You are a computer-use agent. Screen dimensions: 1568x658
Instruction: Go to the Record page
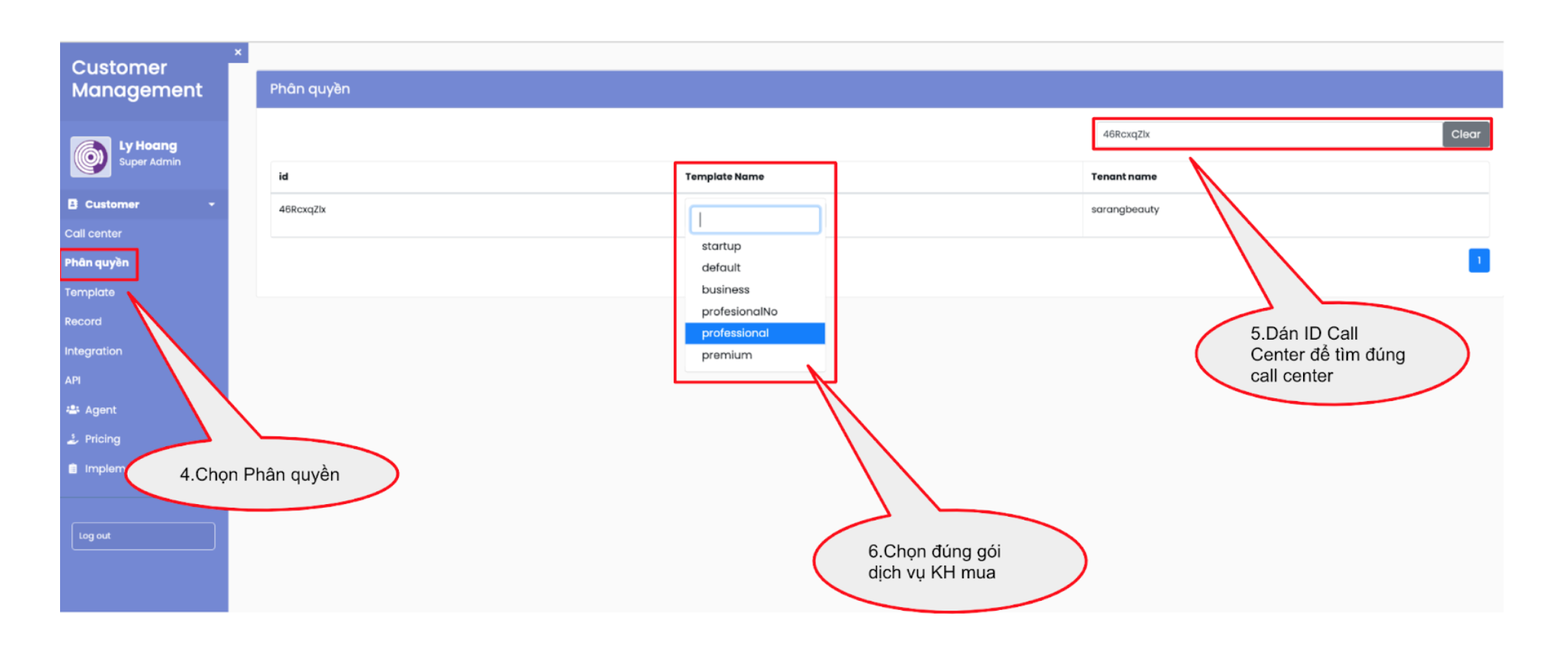tap(83, 321)
